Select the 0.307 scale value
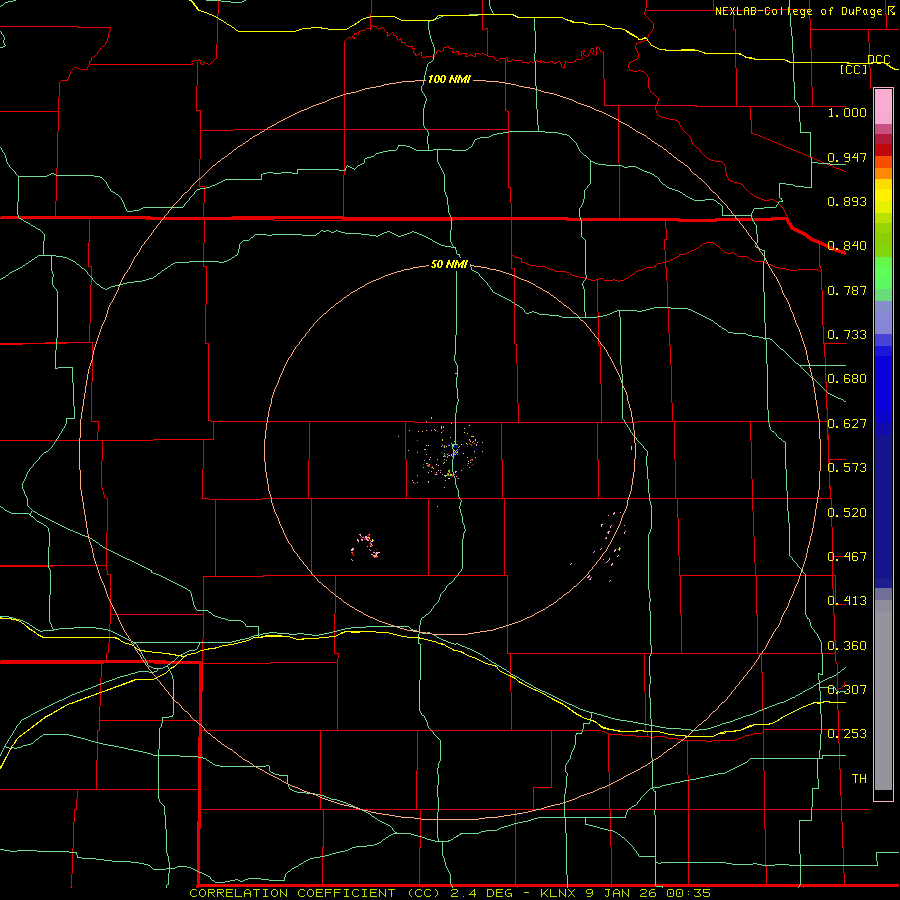The image size is (900, 900). coord(847,690)
